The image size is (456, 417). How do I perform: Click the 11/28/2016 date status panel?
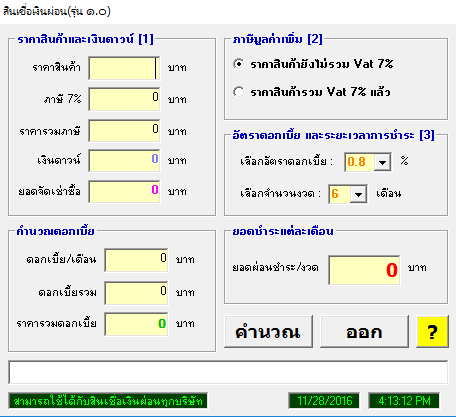[324, 400]
